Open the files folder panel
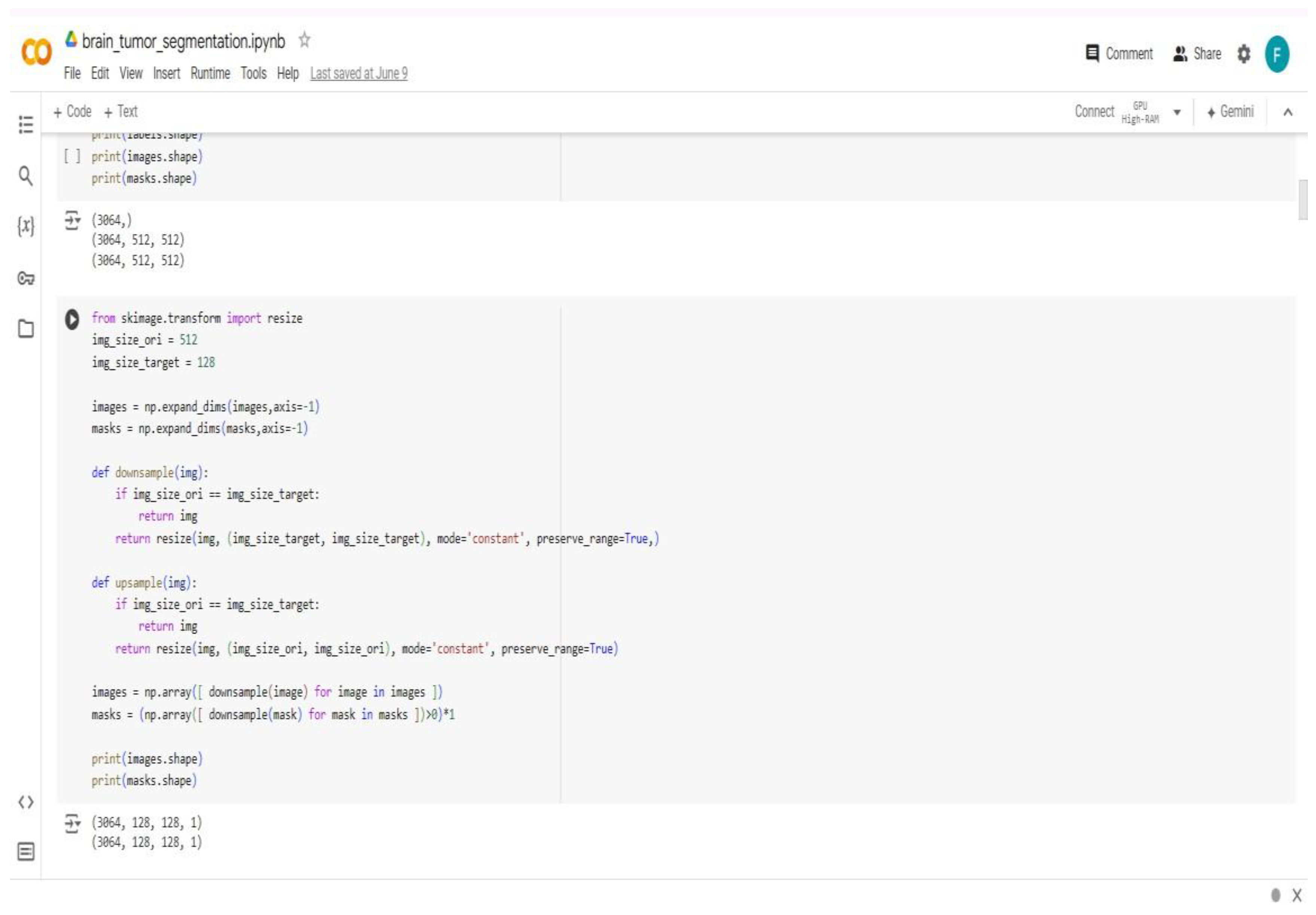 [26, 329]
